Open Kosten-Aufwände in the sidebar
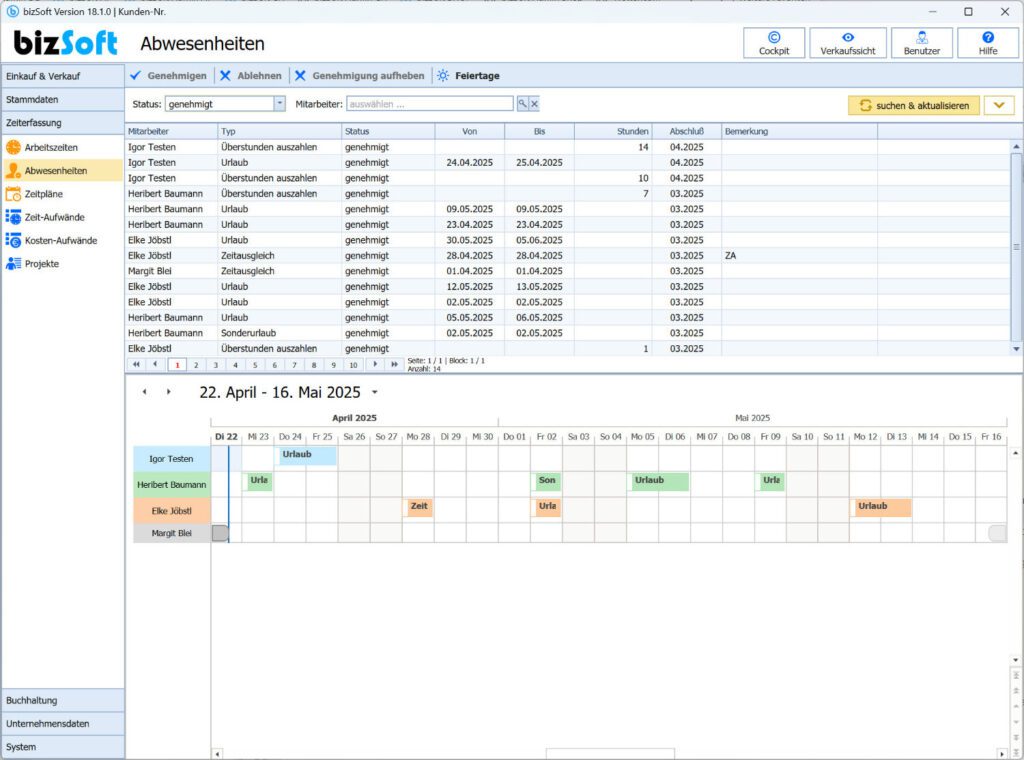 point(62,240)
